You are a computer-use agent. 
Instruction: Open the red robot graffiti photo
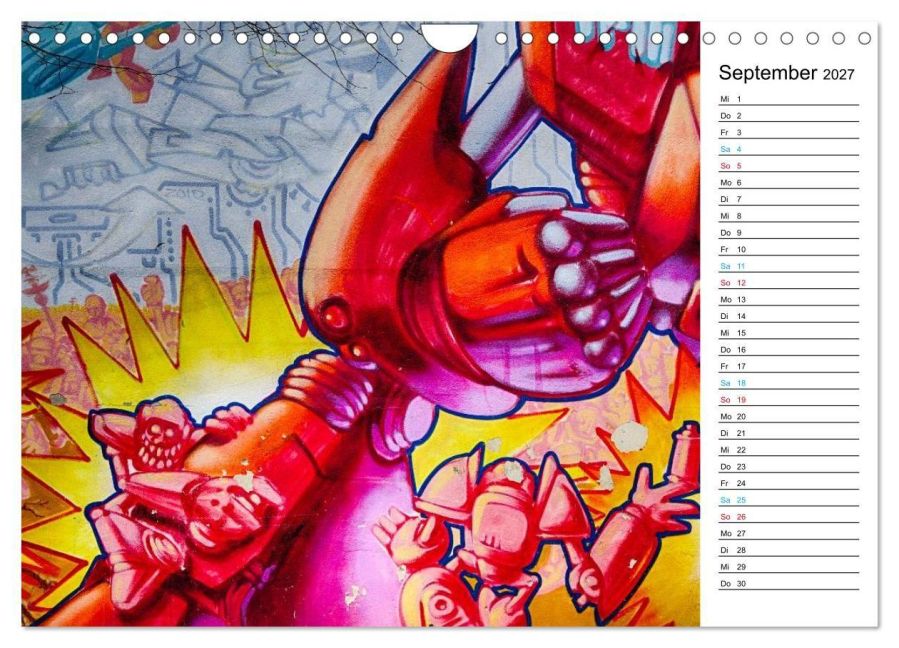coord(361,323)
